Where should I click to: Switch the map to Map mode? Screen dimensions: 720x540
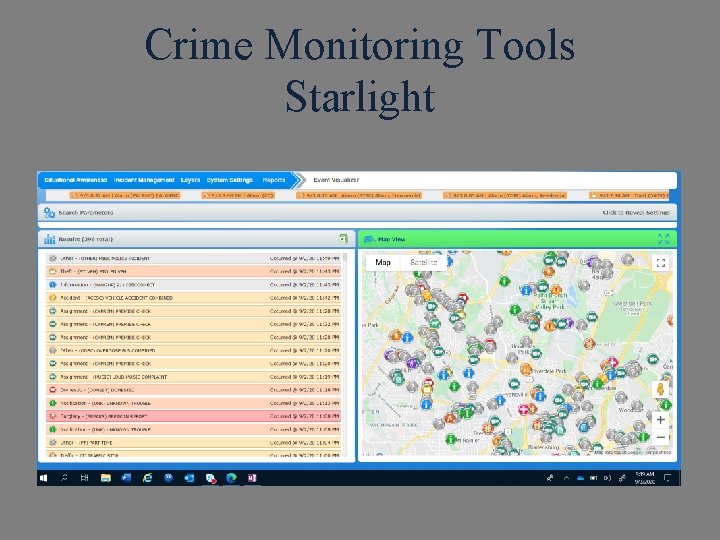click(383, 262)
